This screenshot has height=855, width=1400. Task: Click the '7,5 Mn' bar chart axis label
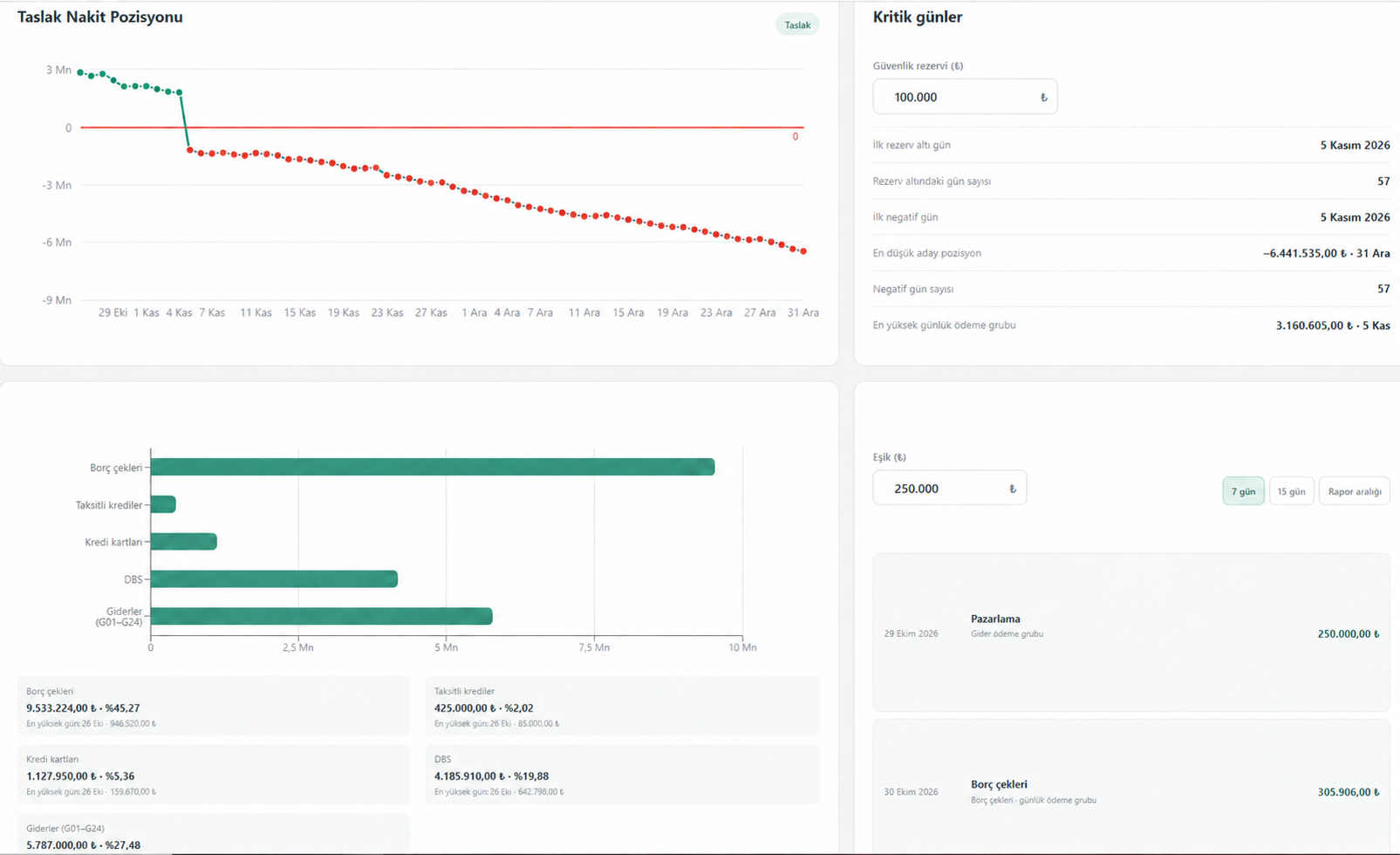tap(594, 647)
